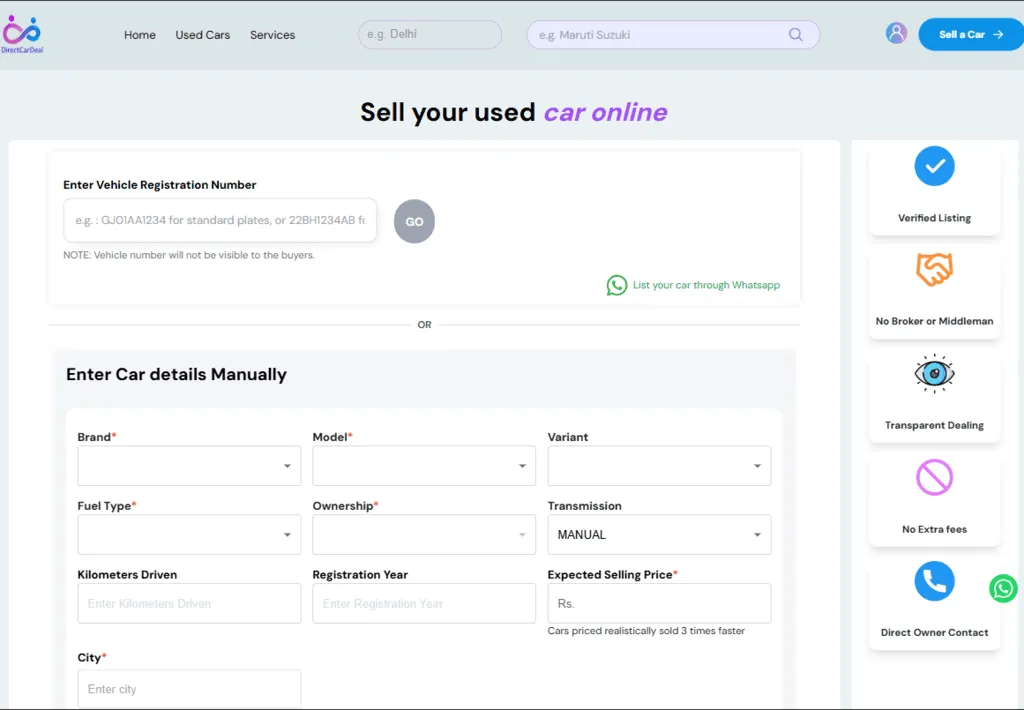Focus the city search field e.g. Delhi

tap(430, 35)
